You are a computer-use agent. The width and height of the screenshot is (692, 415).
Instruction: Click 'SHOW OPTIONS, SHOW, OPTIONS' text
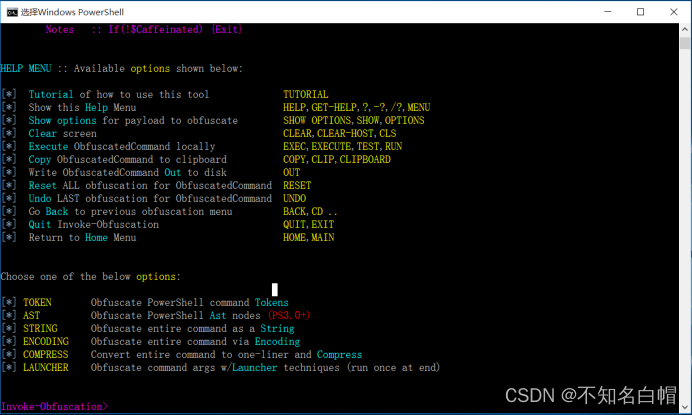pyautogui.click(x=354, y=121)
